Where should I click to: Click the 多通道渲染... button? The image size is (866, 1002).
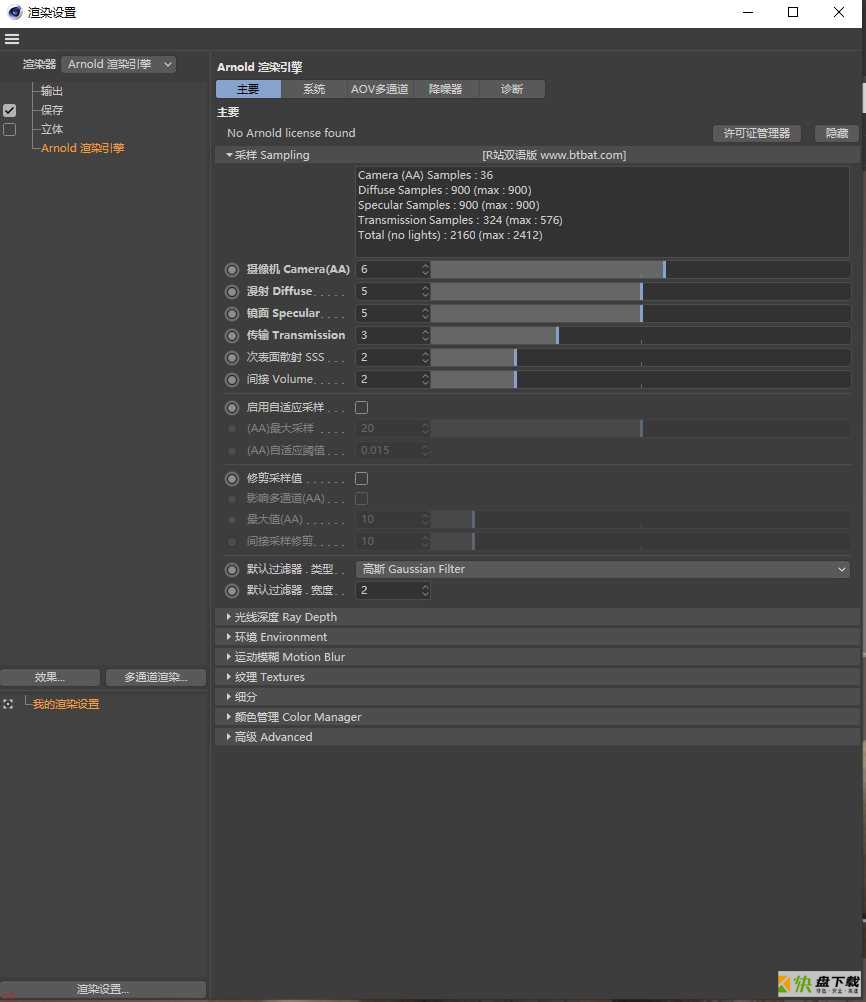point(156,677)
